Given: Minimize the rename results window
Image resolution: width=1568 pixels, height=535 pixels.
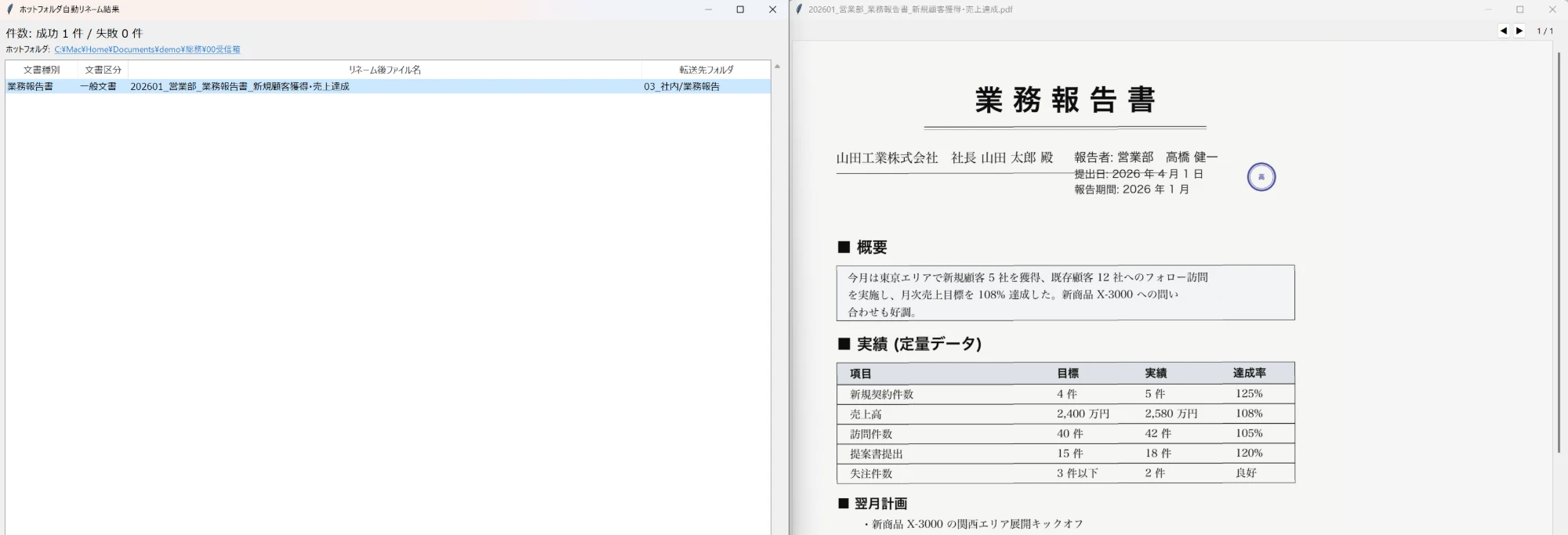Looking at the screenshot, I should [x=709, y=9].
